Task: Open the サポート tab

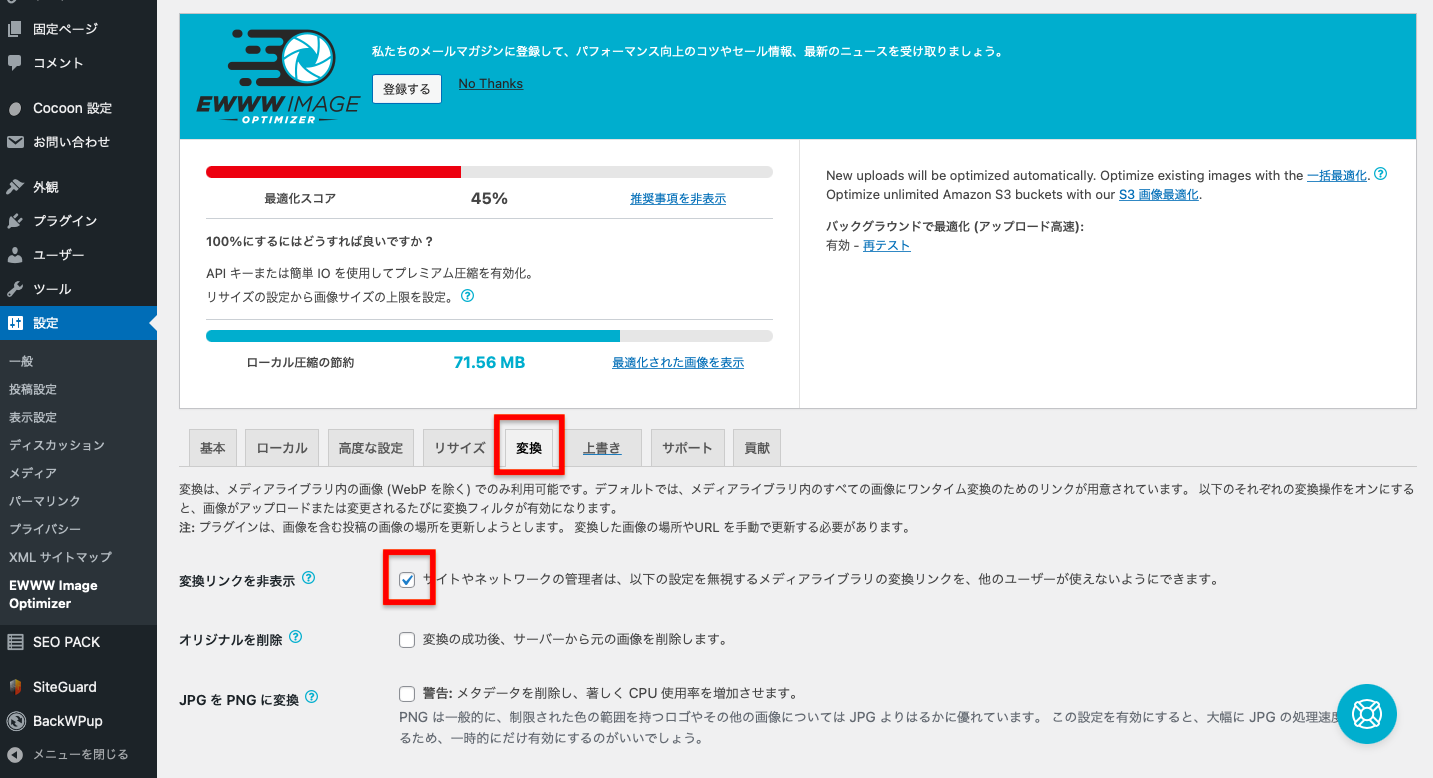Action: point(687,448)
